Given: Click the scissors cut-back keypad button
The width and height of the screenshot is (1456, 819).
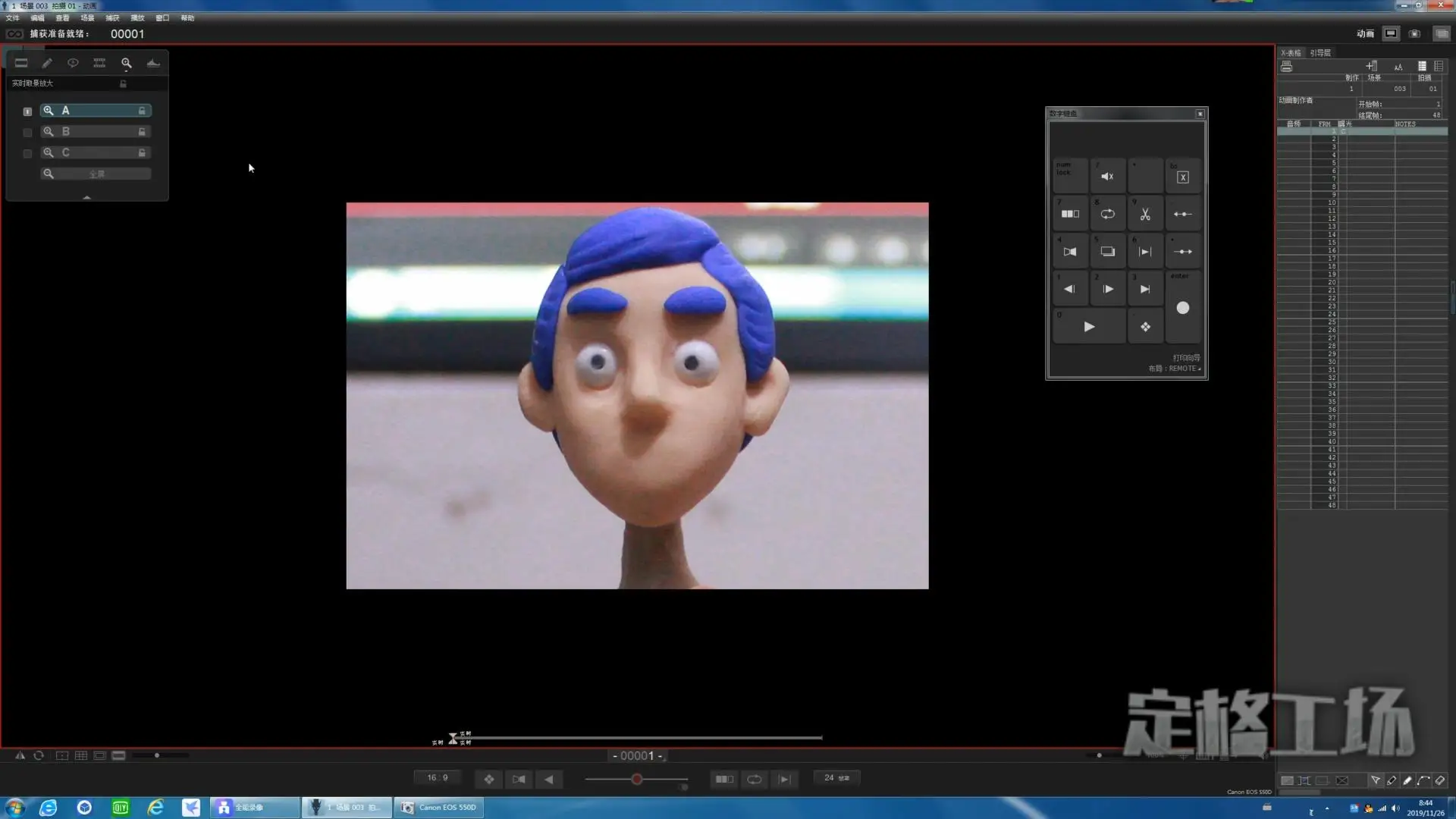Looking at the screenshot, I should pyautogui.click(x=1145, y=214).
